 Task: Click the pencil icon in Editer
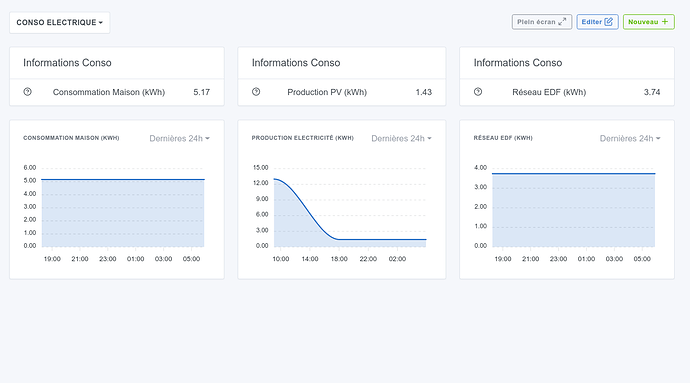pos(609,22)
